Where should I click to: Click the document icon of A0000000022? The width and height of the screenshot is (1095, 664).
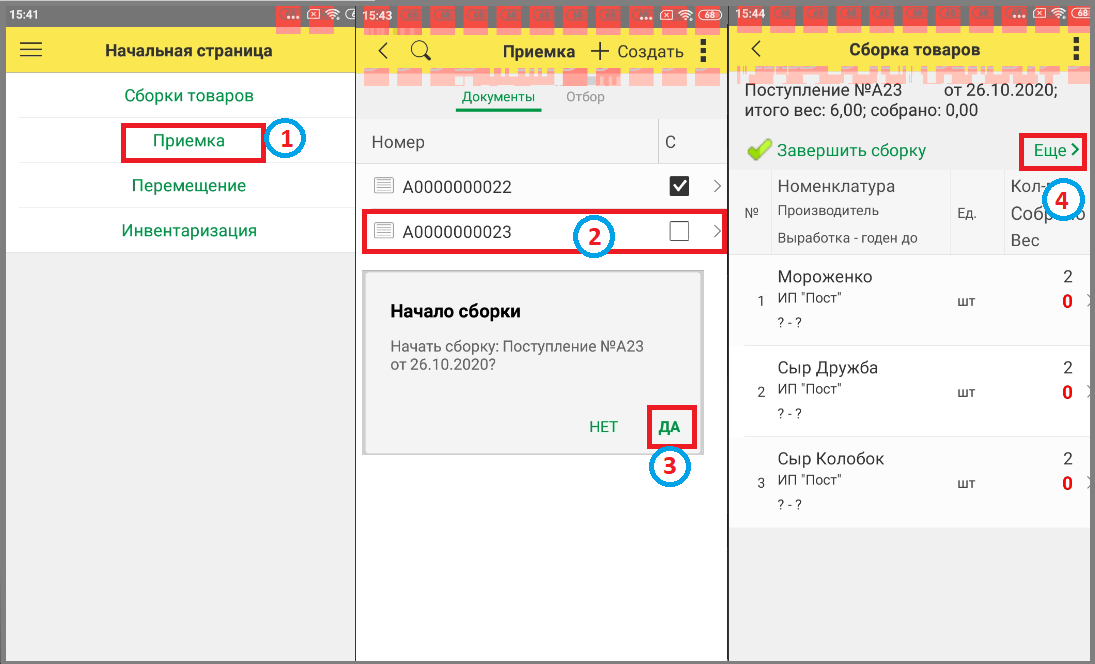point(383,185)
